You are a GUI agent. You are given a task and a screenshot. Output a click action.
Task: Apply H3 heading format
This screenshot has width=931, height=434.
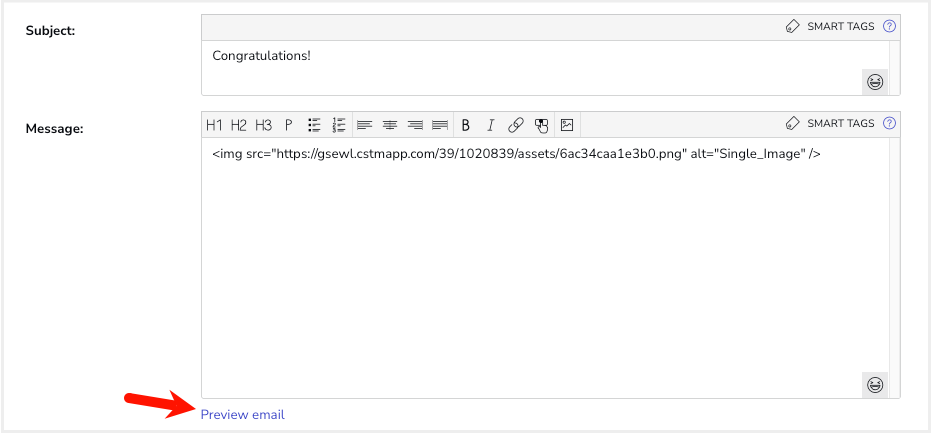[264, 125]
